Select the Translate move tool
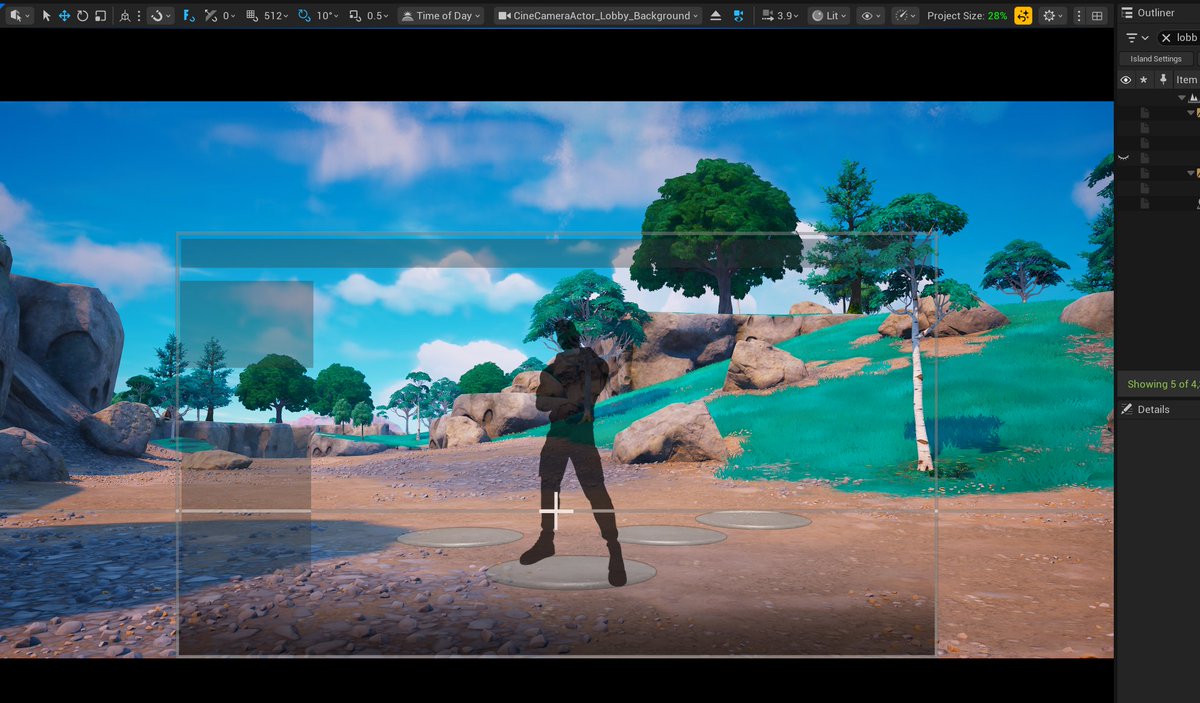 (x=64, y=16)
